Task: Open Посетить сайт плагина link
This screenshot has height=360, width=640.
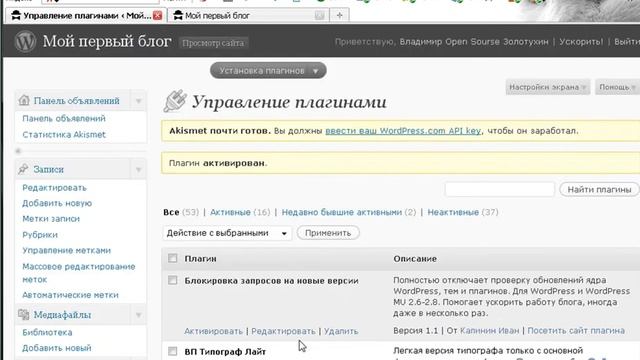Action: click(576, 331)
